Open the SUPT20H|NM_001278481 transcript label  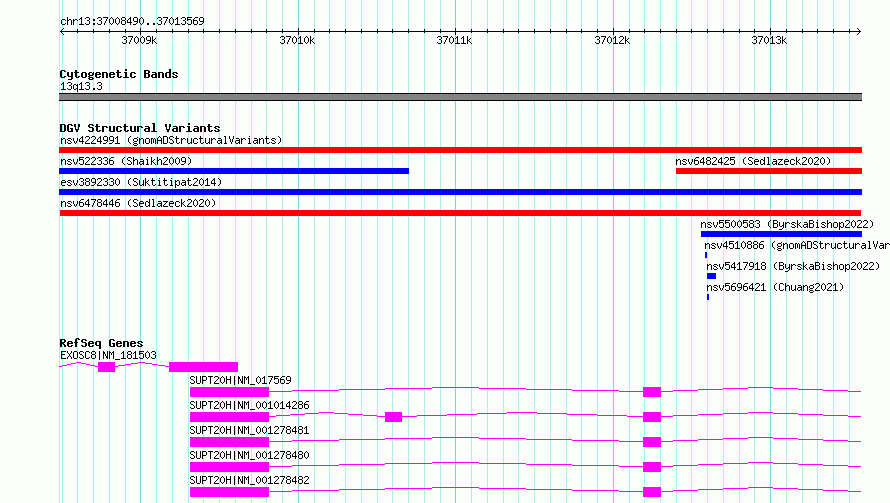point(249,430)
